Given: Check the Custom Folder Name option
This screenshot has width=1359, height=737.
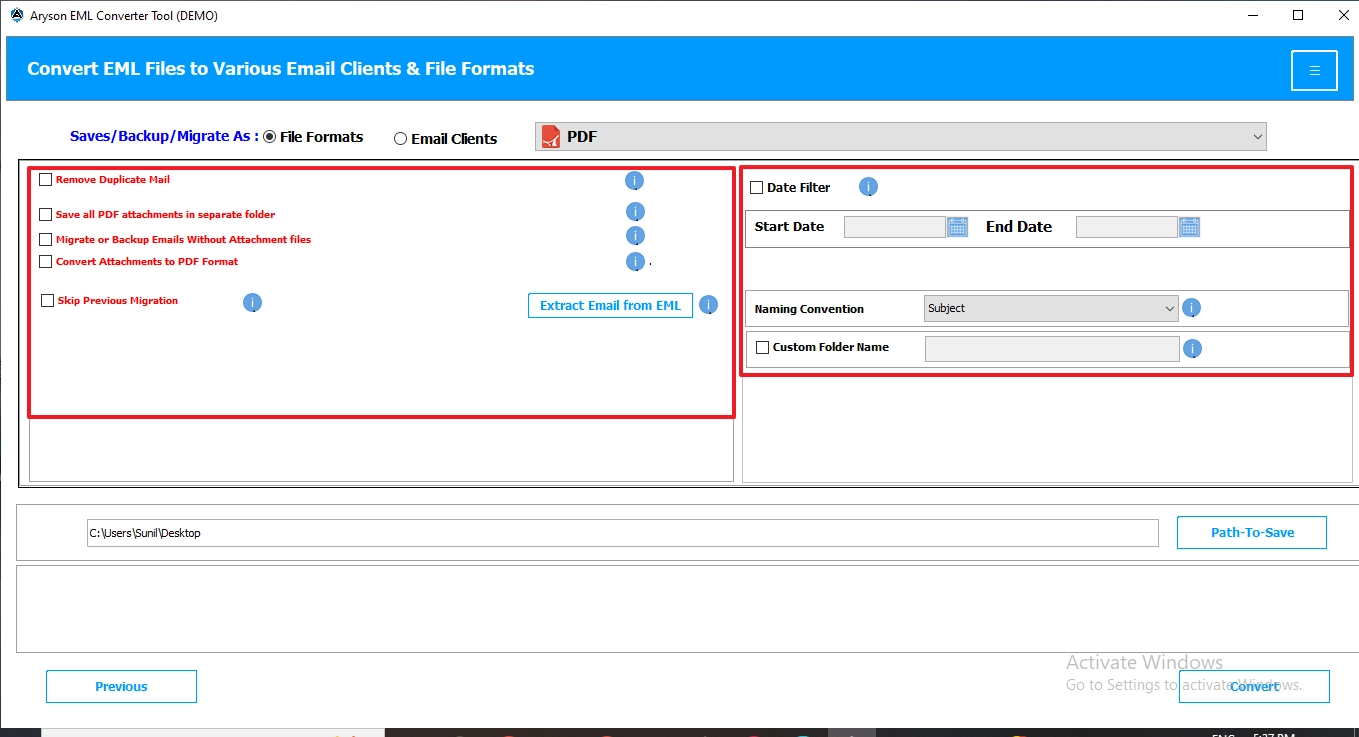Looking at the screenshot, I should point(763,348).
